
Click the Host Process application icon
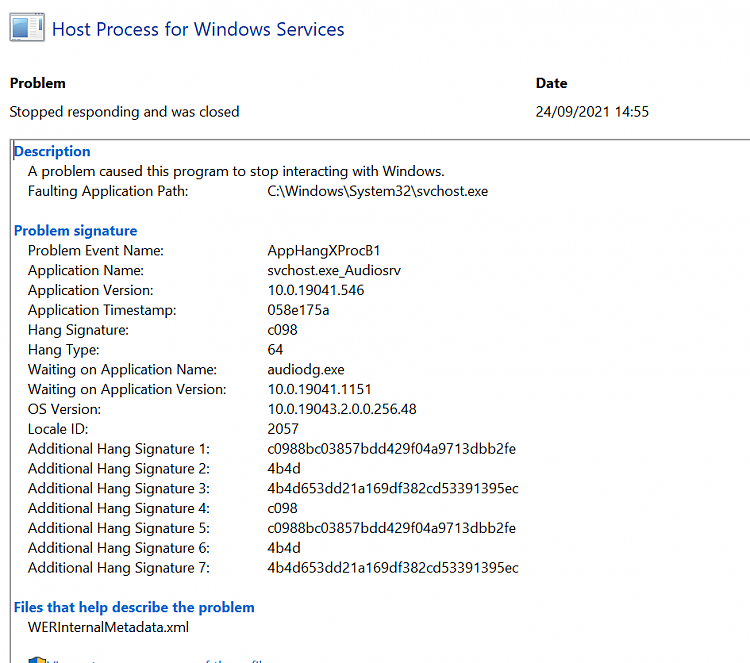27,27
